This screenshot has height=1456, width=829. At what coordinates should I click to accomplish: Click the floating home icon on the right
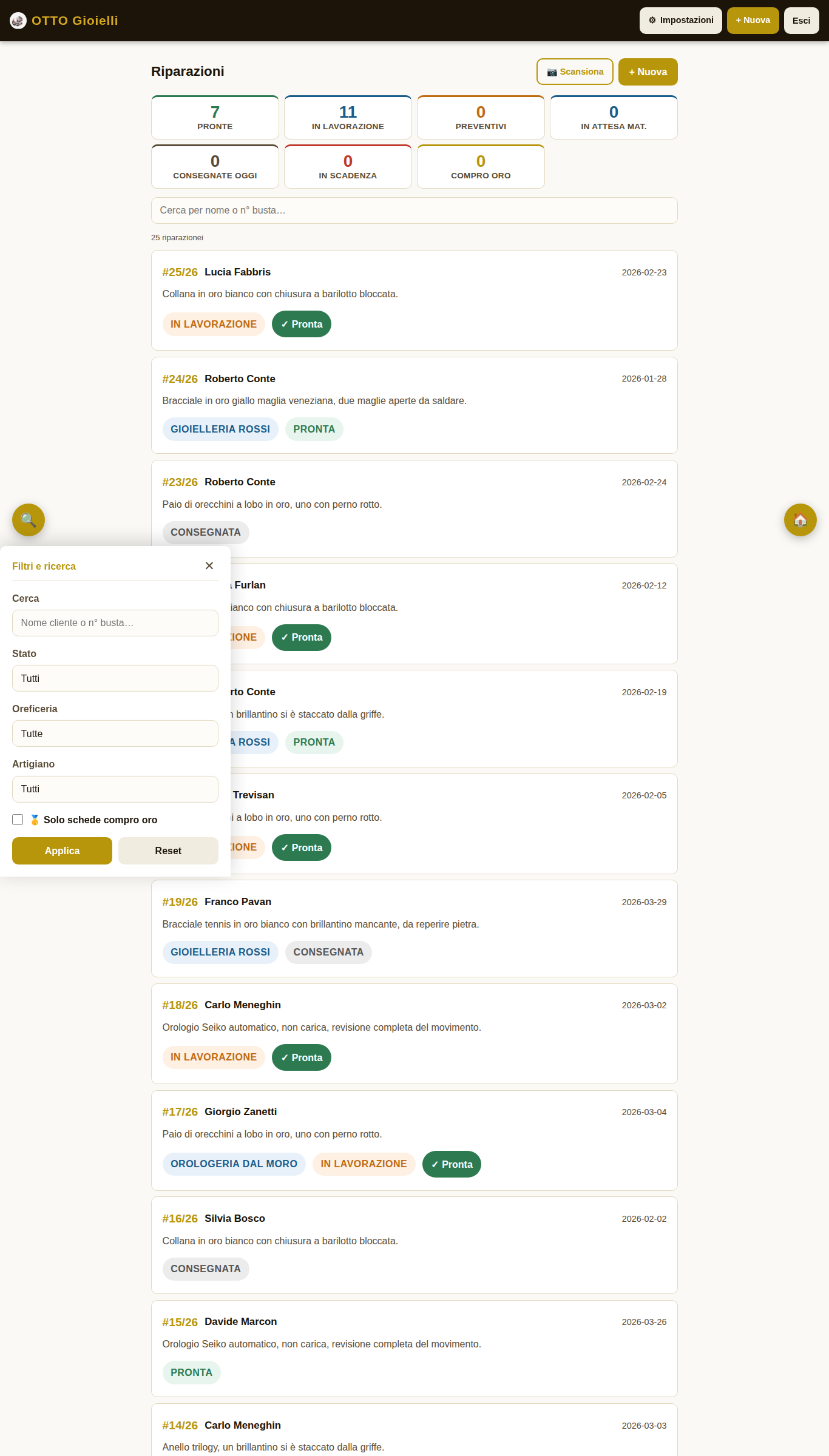tap(800, 520)
